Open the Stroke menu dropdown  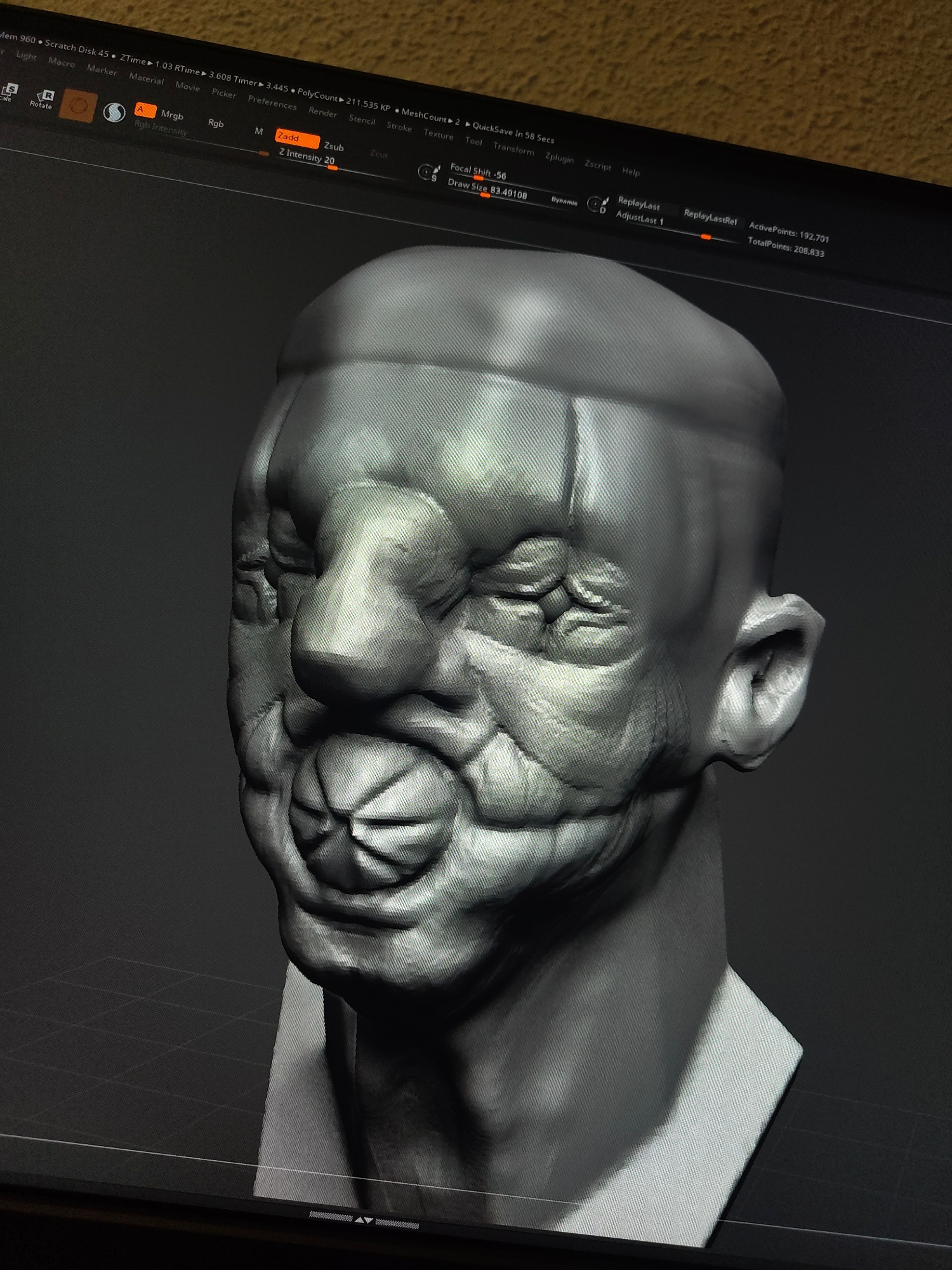[399, 127]
